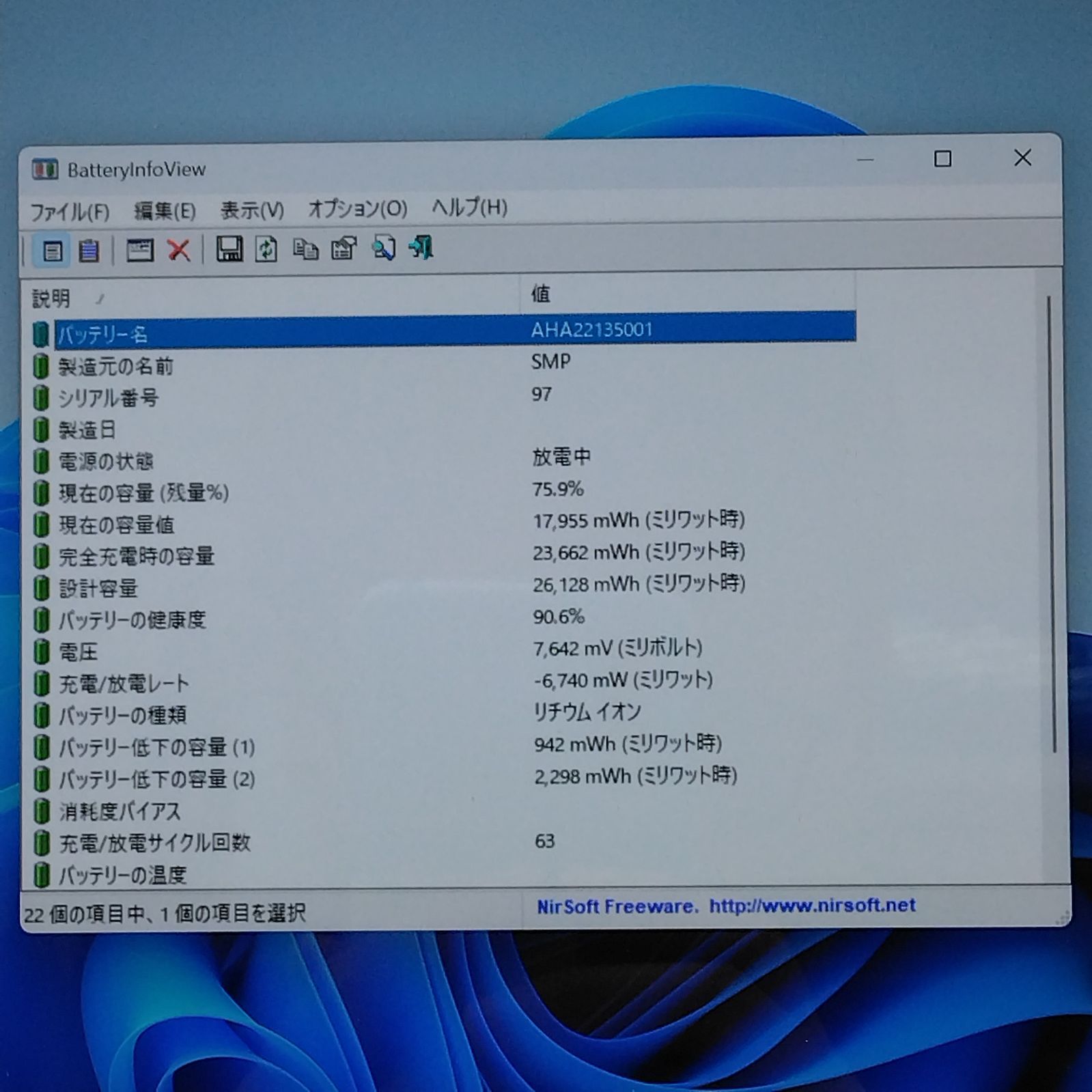Select the 現在の容量 (残量%) row
The width and height of the screenshot is (1092, 1092).
coord(443,491)
